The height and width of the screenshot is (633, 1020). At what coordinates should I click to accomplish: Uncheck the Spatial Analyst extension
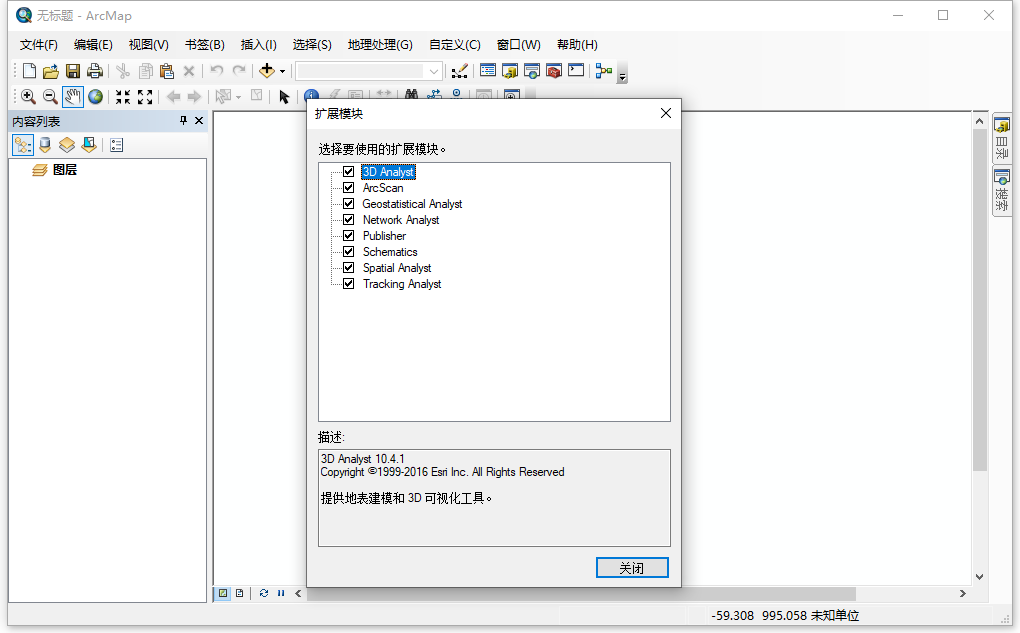point(349,267)
